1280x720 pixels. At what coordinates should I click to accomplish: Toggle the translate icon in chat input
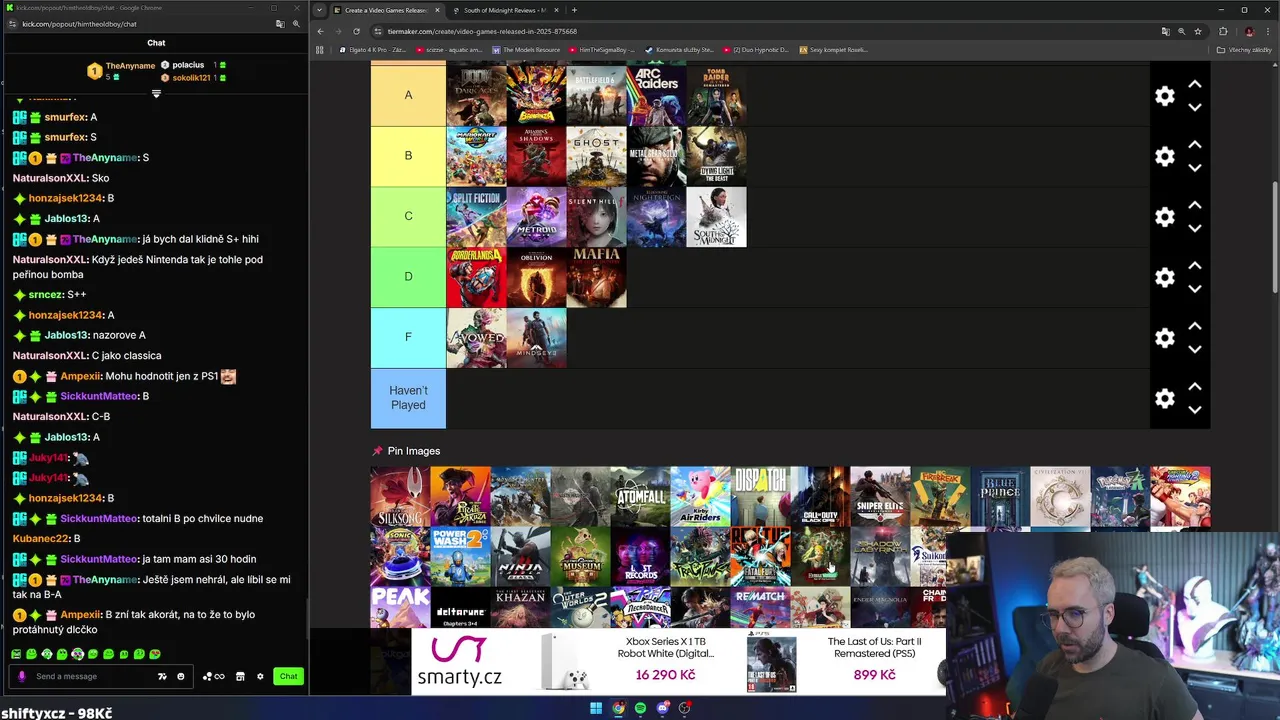[162, 676]
